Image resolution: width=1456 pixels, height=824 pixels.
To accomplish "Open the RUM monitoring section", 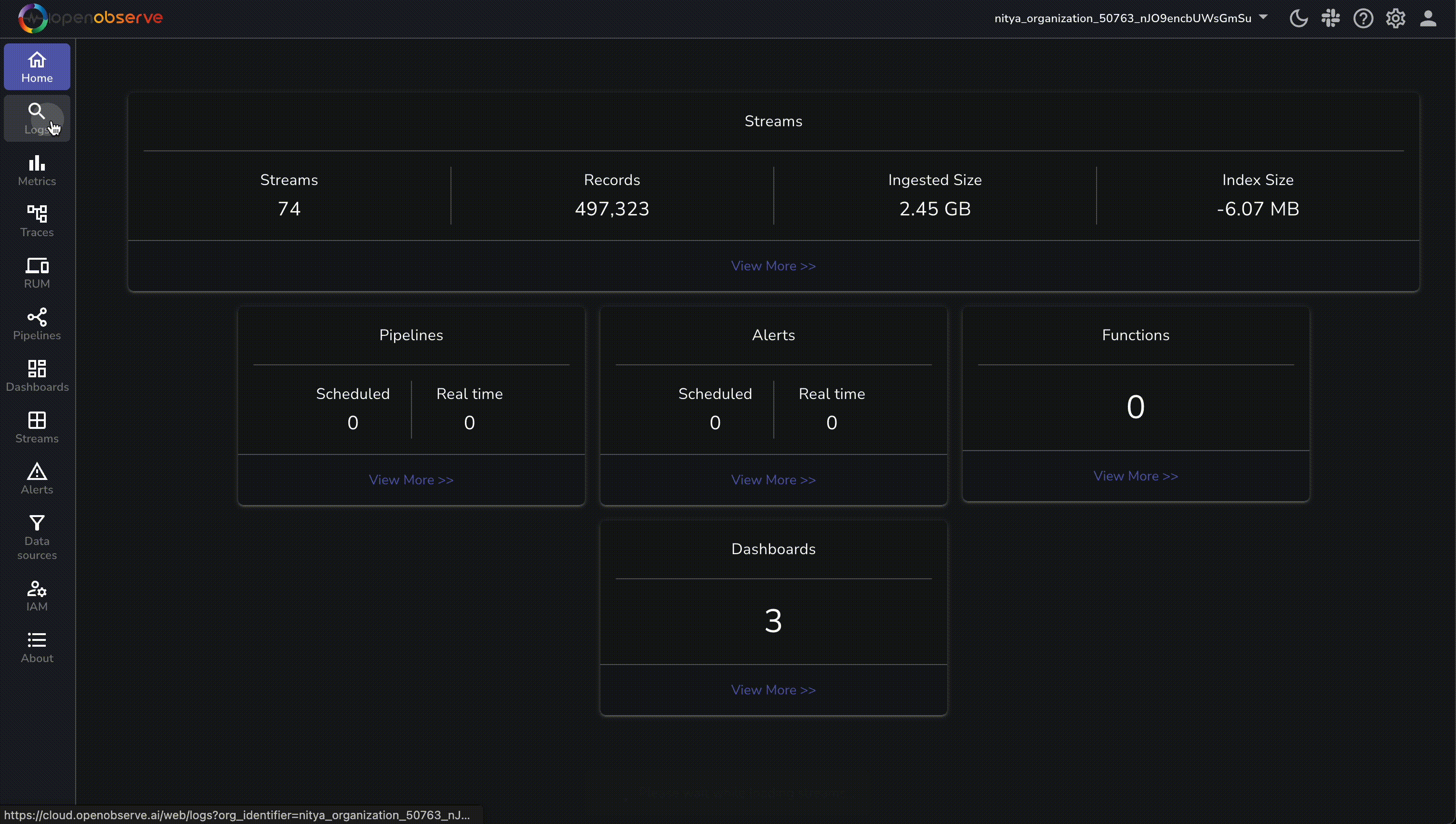I will tap(37, 272).
